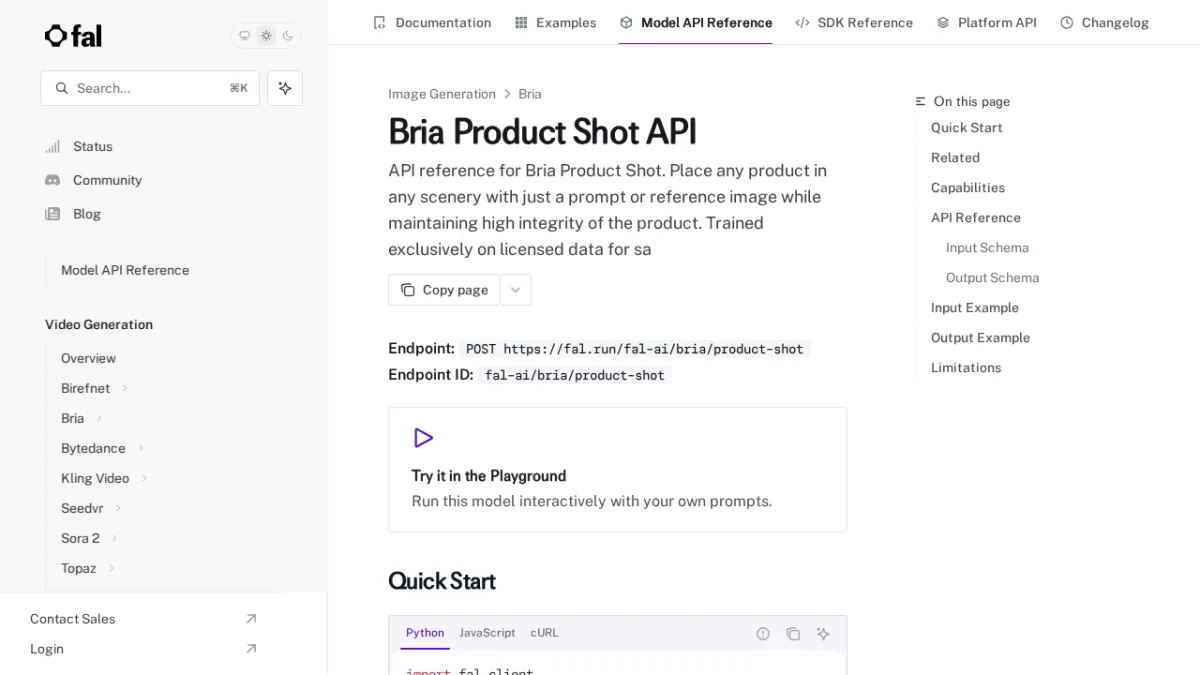Screen dimensions: 1200x675
Task: Jump to Quick Start in On this page
Action: pyautogui.click(x=966, y=128)
